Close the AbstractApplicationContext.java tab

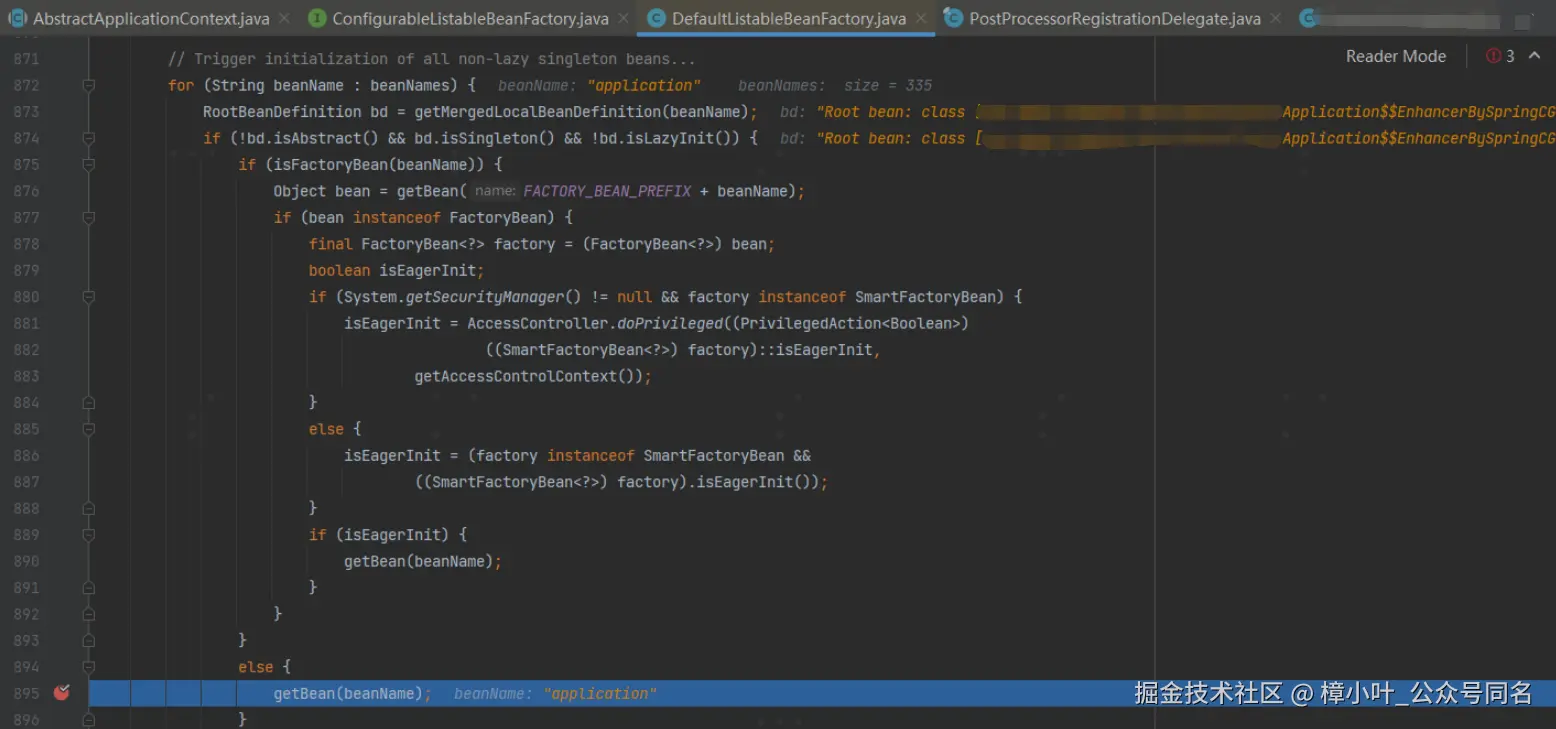(x=283, y=18)
